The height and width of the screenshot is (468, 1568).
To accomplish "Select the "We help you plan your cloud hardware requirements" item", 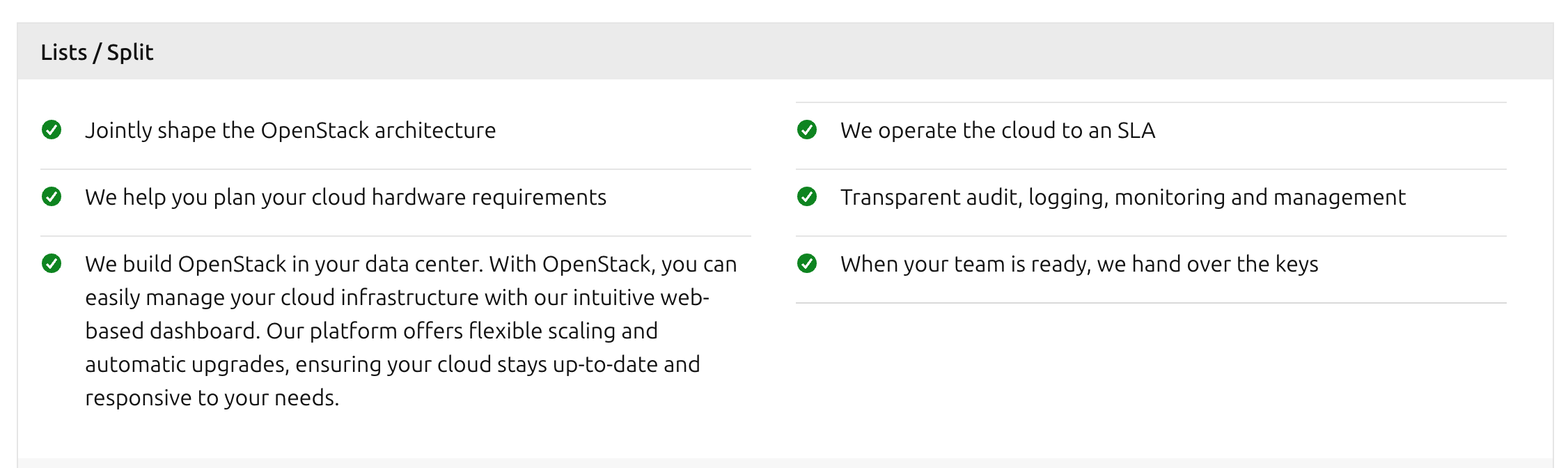I will [x=345, y=197].
